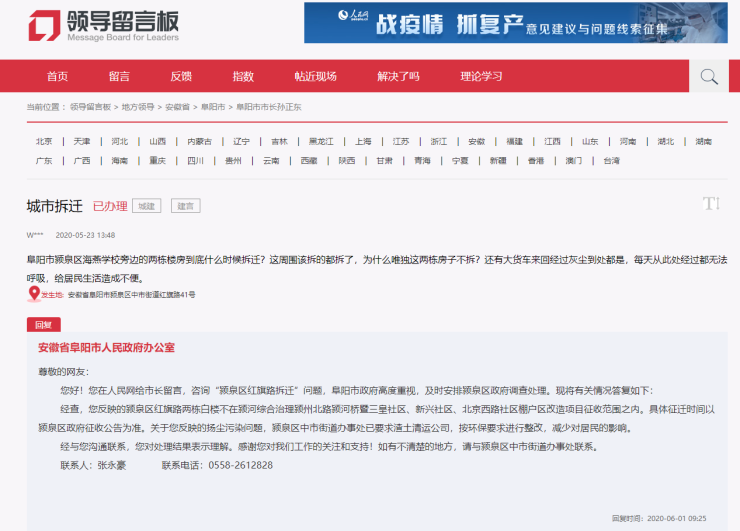Screen dimensions: 740x531
Task: Click 领导留言板 in the breadcrumb
Action: 90,107
